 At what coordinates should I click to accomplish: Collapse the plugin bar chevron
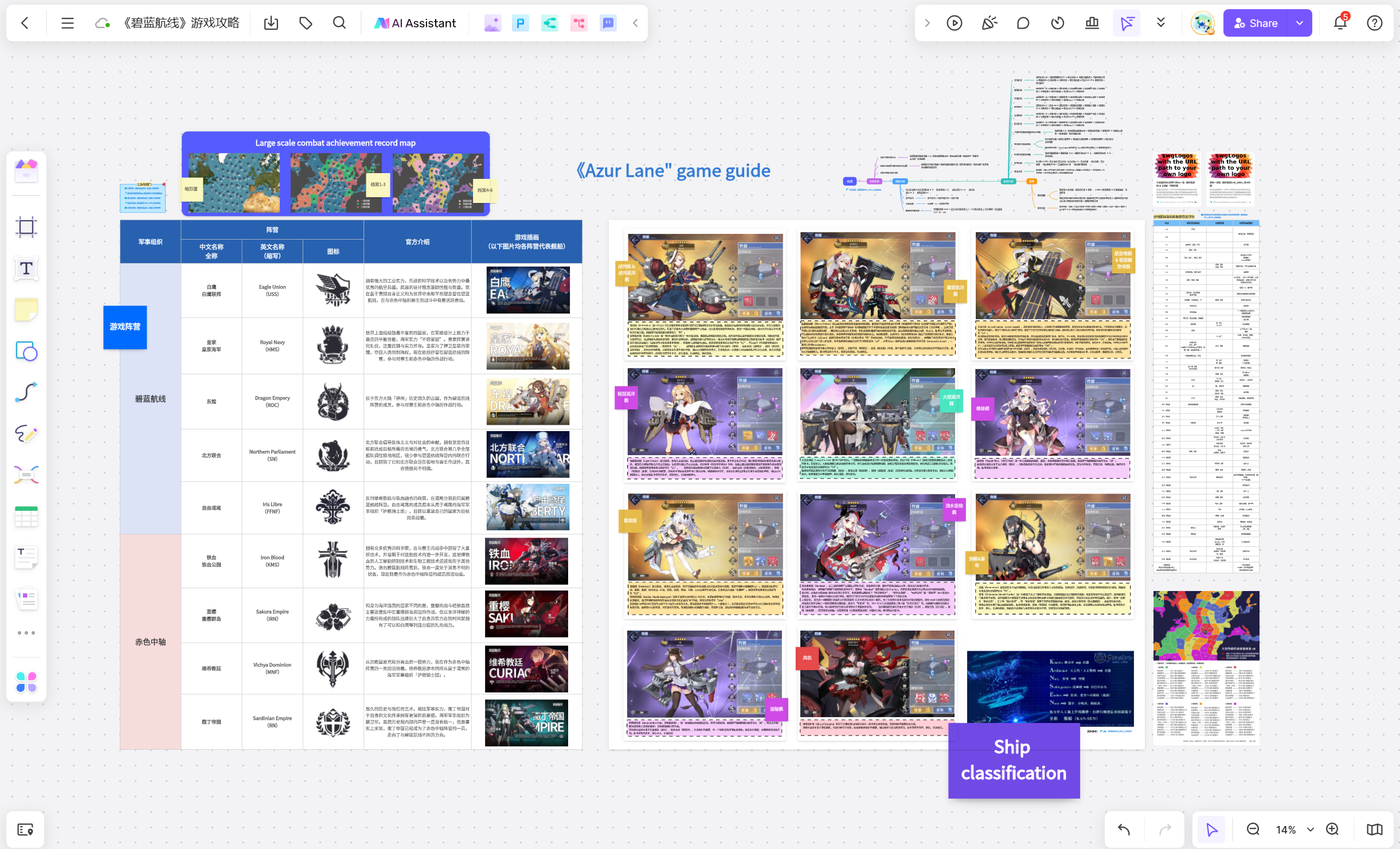635,23
